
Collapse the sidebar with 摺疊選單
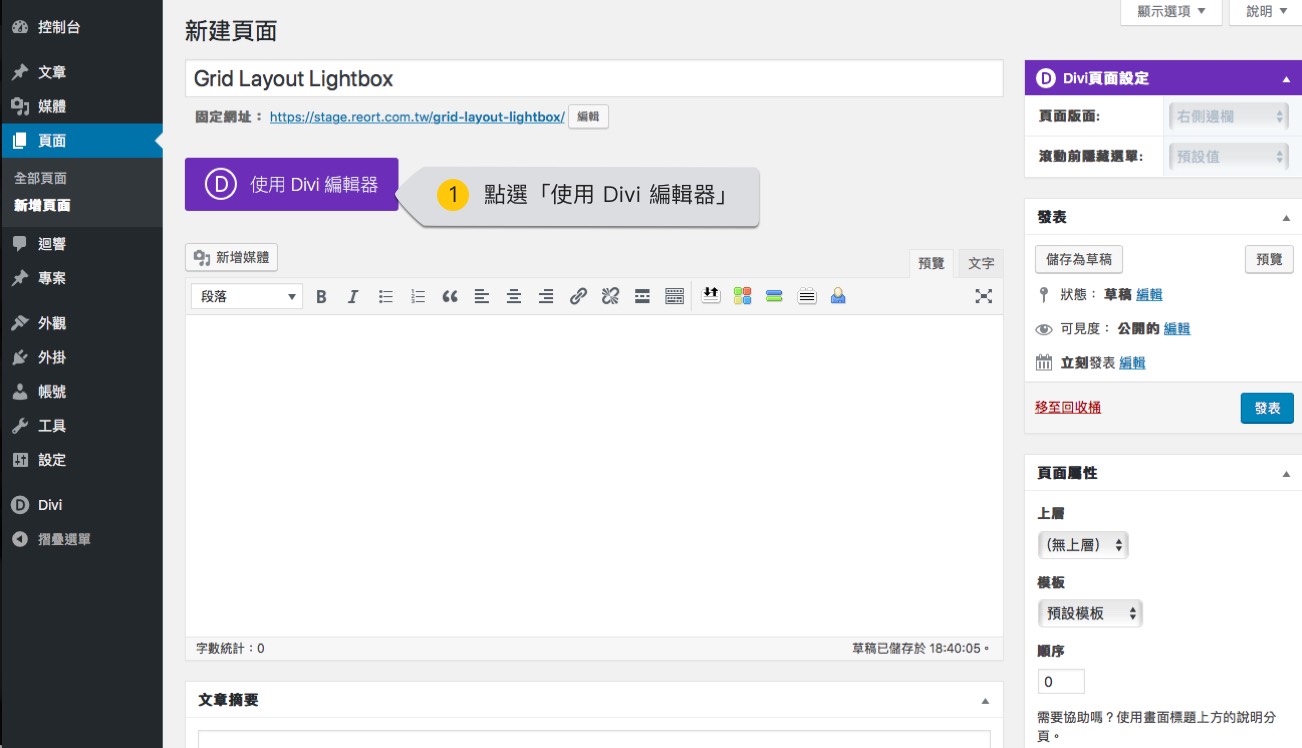tap(81, 539)
